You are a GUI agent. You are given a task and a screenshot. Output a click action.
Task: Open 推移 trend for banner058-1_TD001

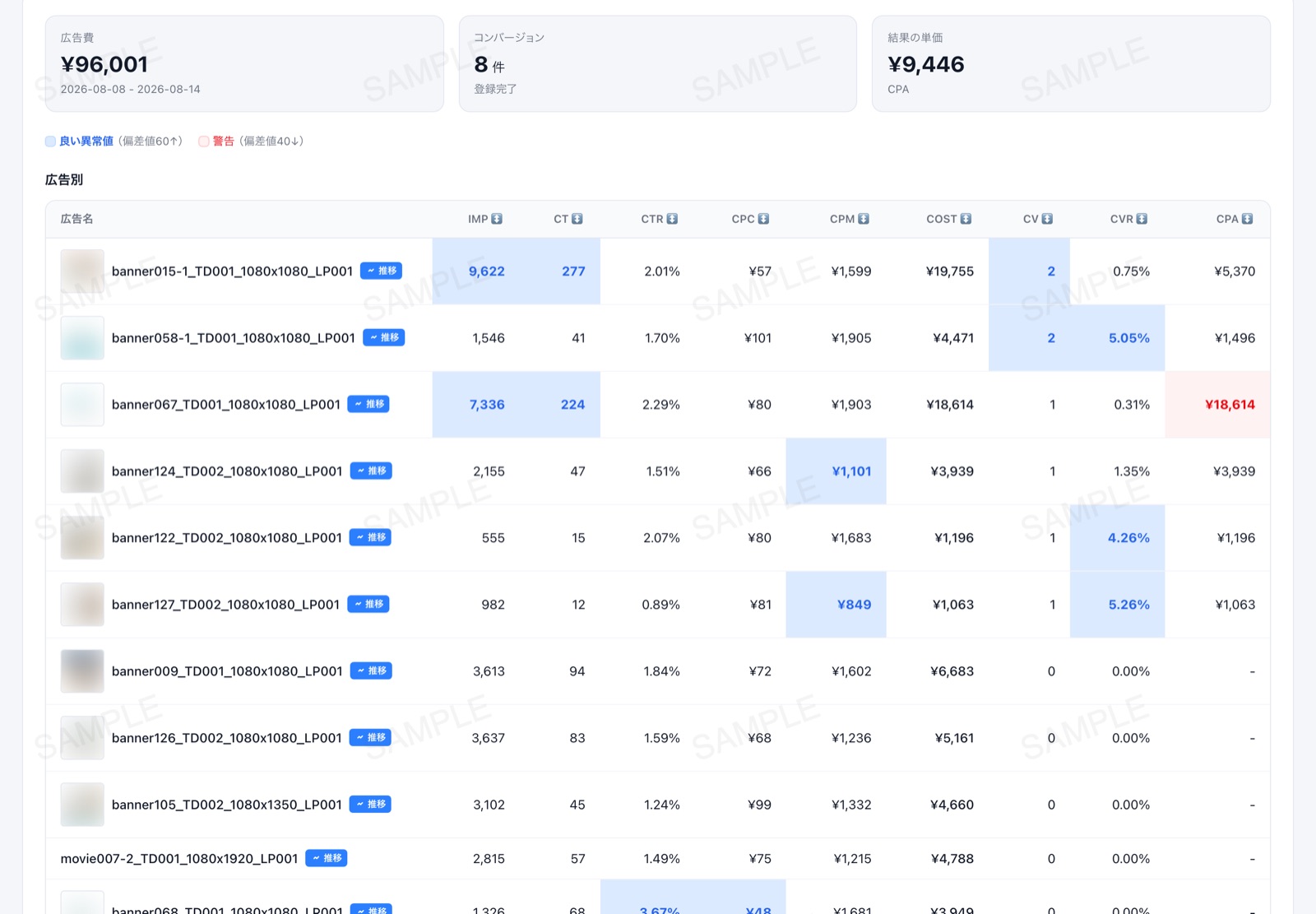point(383,337)
